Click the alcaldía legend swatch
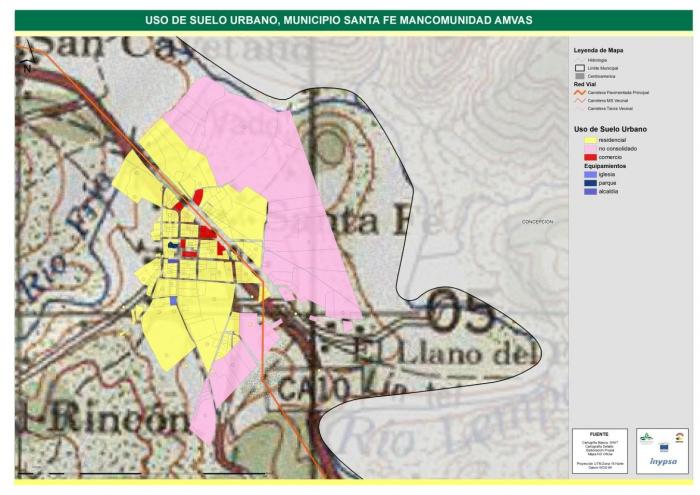 [591, 192]
